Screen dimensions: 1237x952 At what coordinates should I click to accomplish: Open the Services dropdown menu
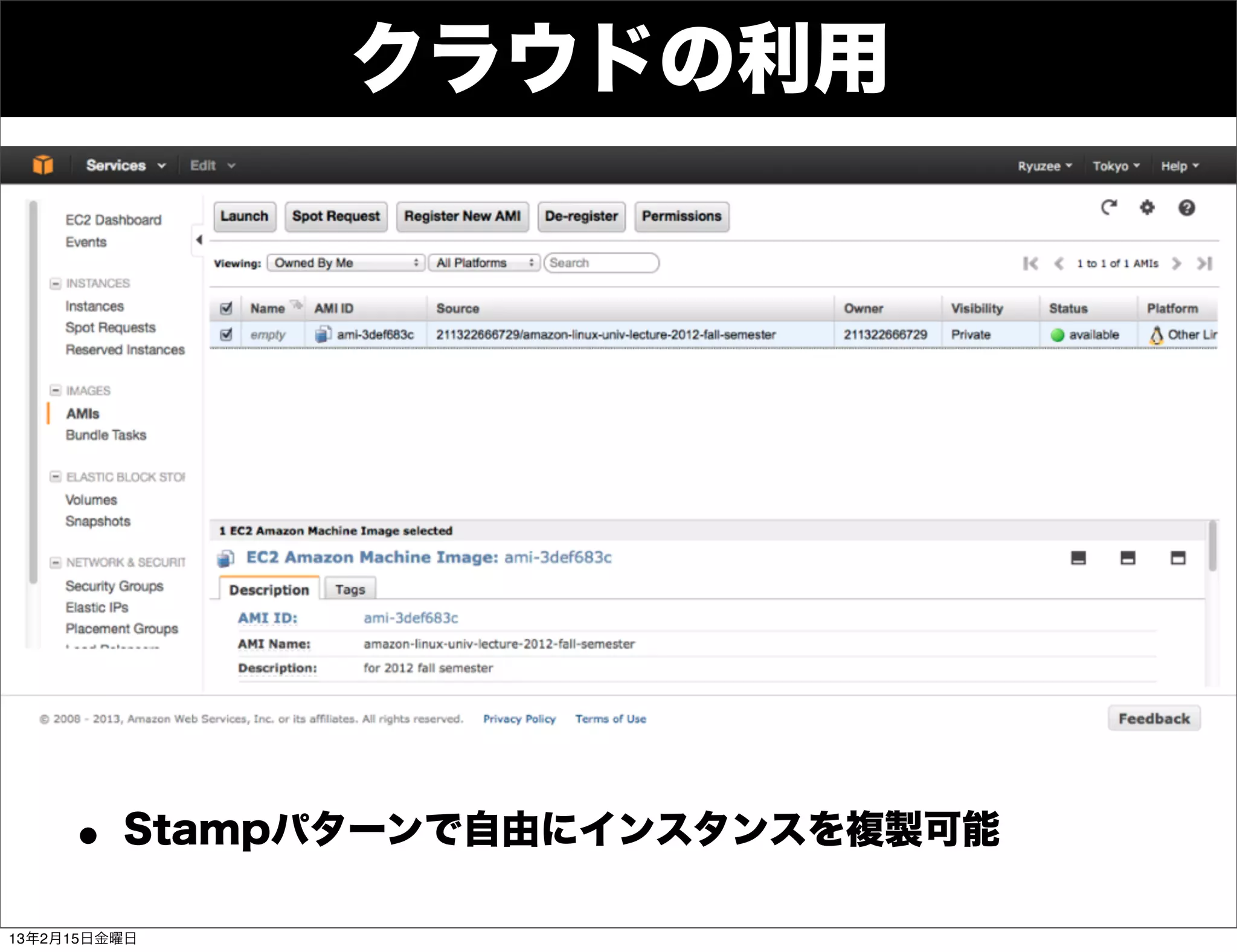(x=126, y=166)
